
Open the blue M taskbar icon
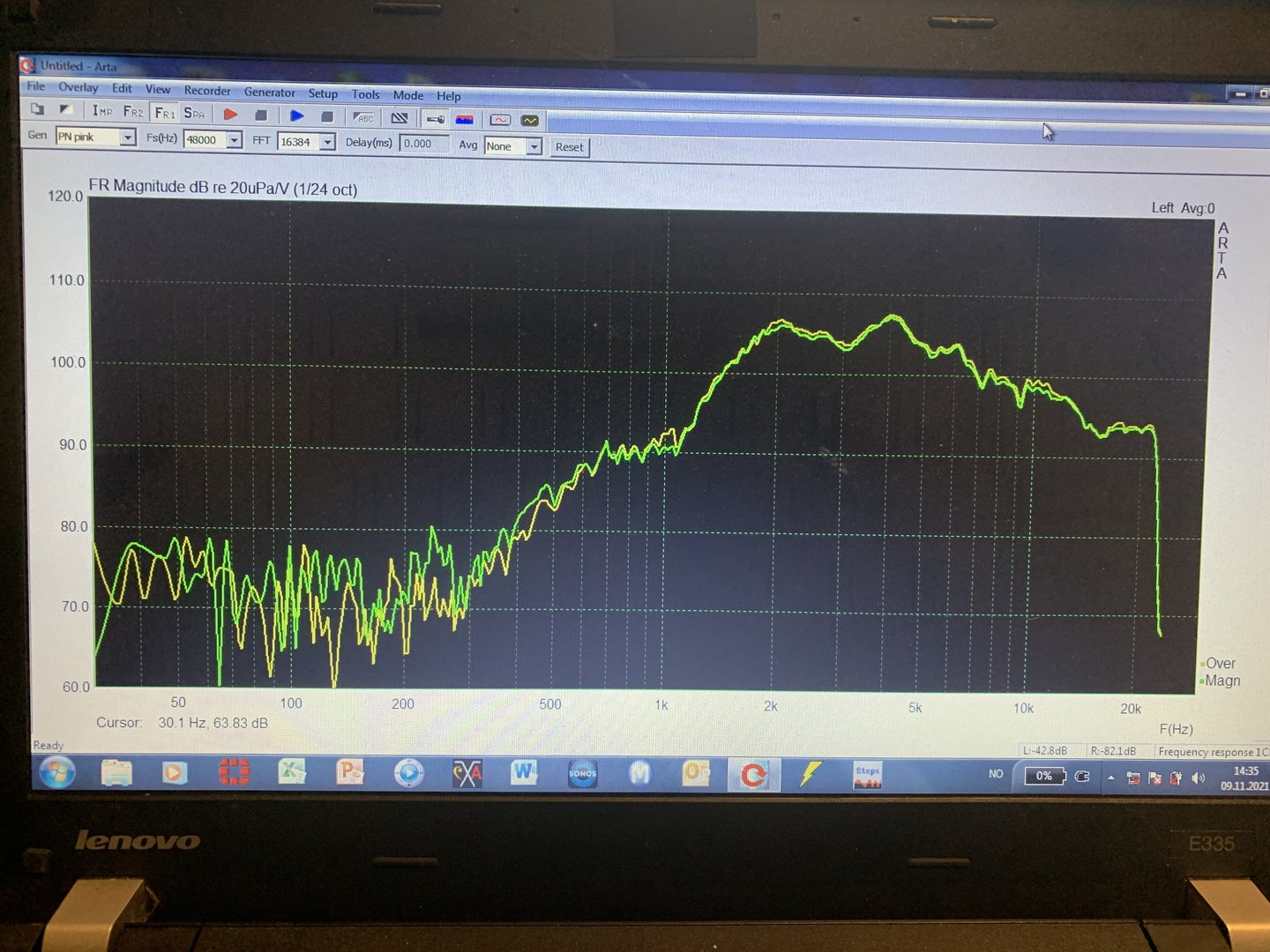tap(640, 774)
